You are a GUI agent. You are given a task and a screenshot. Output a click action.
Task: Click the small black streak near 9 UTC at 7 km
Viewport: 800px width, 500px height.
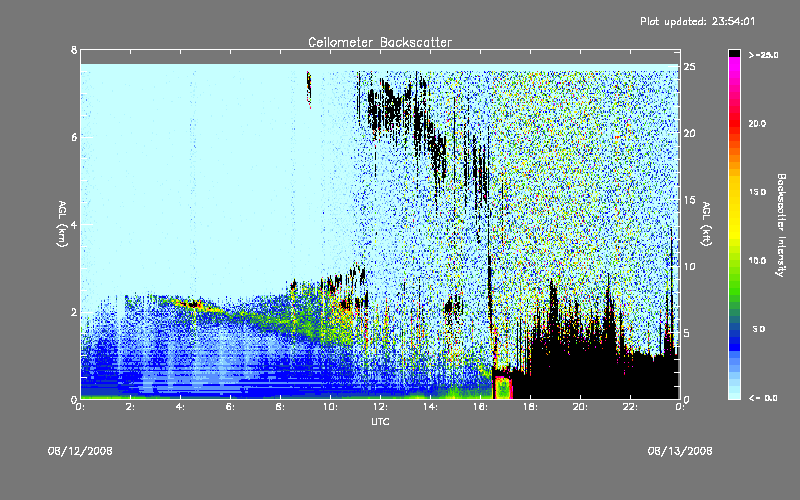[x=309, y=89]
